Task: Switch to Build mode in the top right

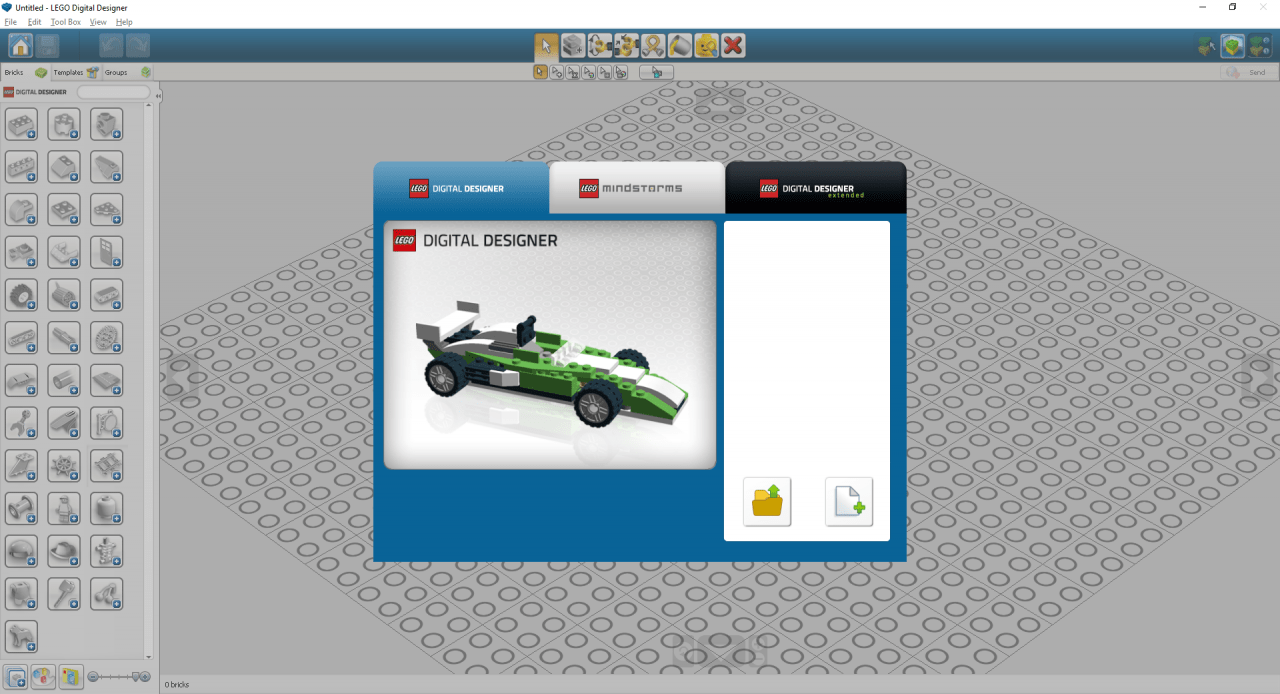Action: [x=1233, y=45]
